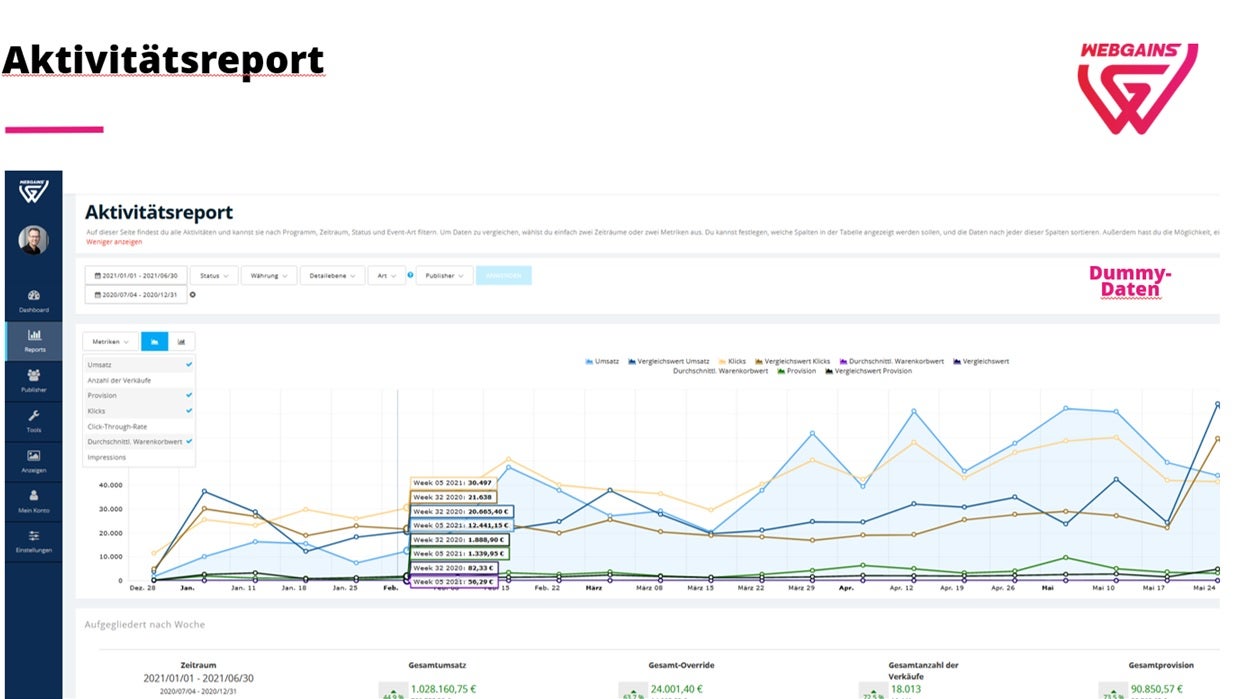Open the Tools wrench icon

click(x=33, y=420)
